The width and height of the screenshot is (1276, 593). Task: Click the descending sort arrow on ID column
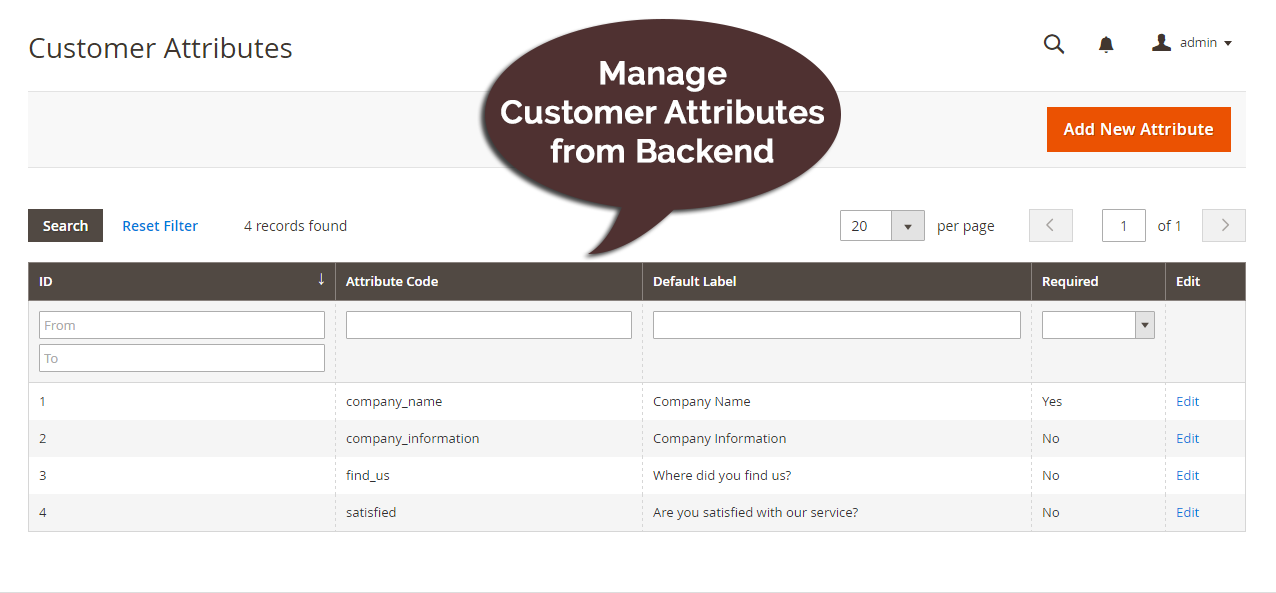pyautogui.click(x=320, y=279)
